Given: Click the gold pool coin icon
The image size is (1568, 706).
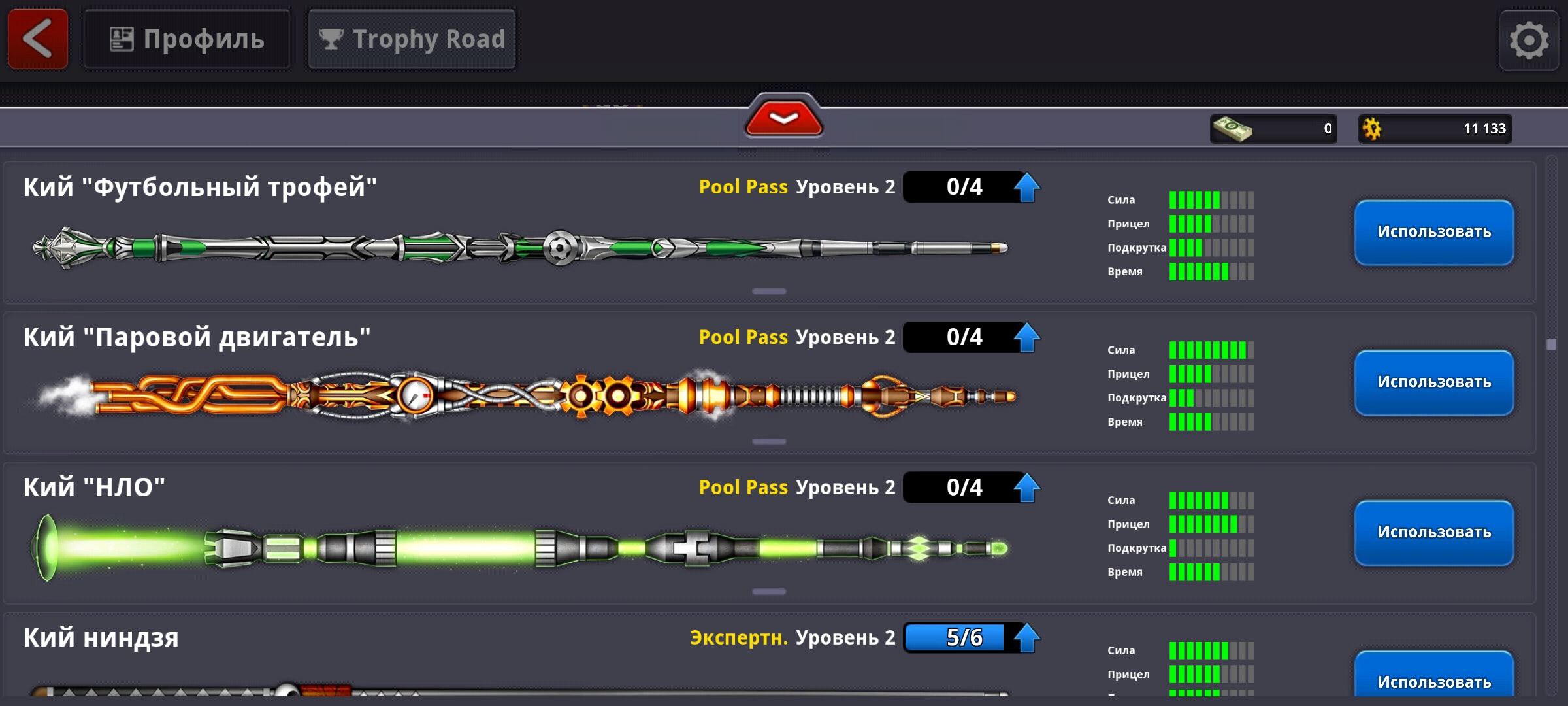Looking at the screenshot, I should pos(1372,128).
